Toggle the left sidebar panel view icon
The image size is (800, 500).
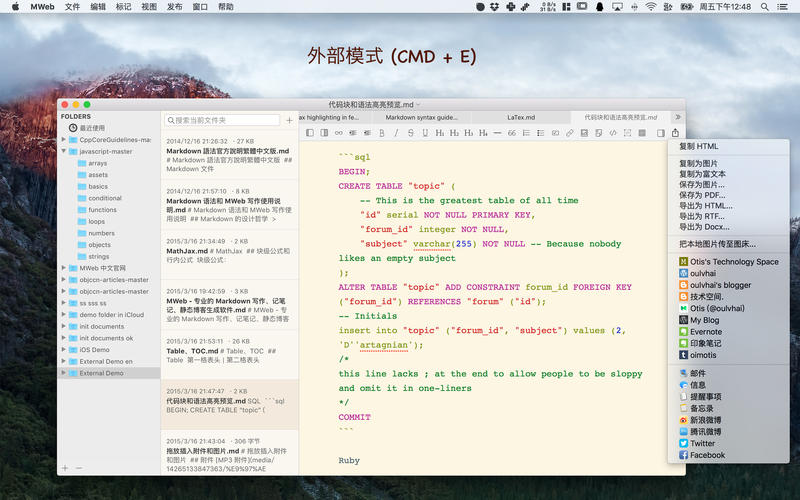[x=310, y=132]
